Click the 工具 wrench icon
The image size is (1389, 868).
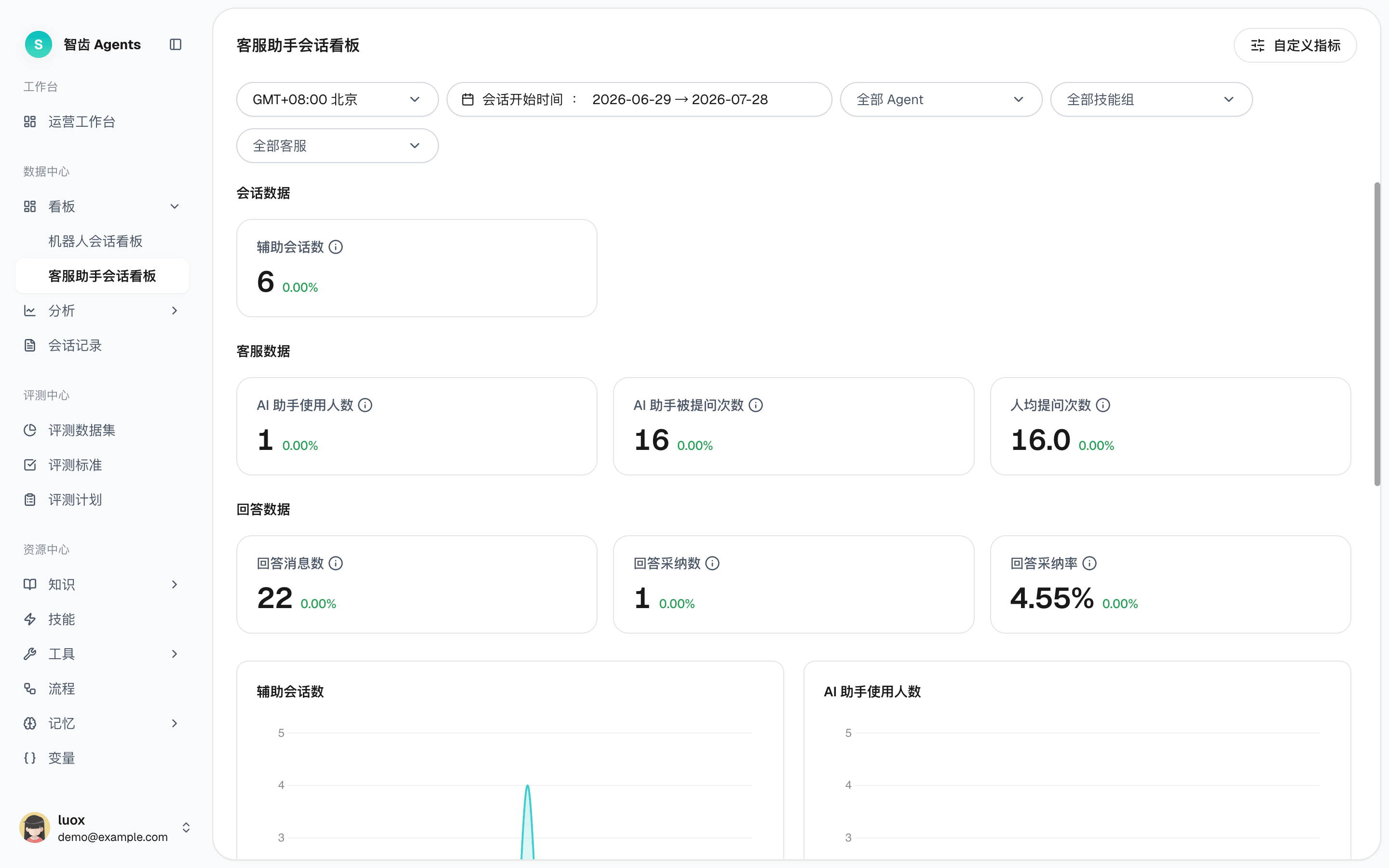[30, 654]
